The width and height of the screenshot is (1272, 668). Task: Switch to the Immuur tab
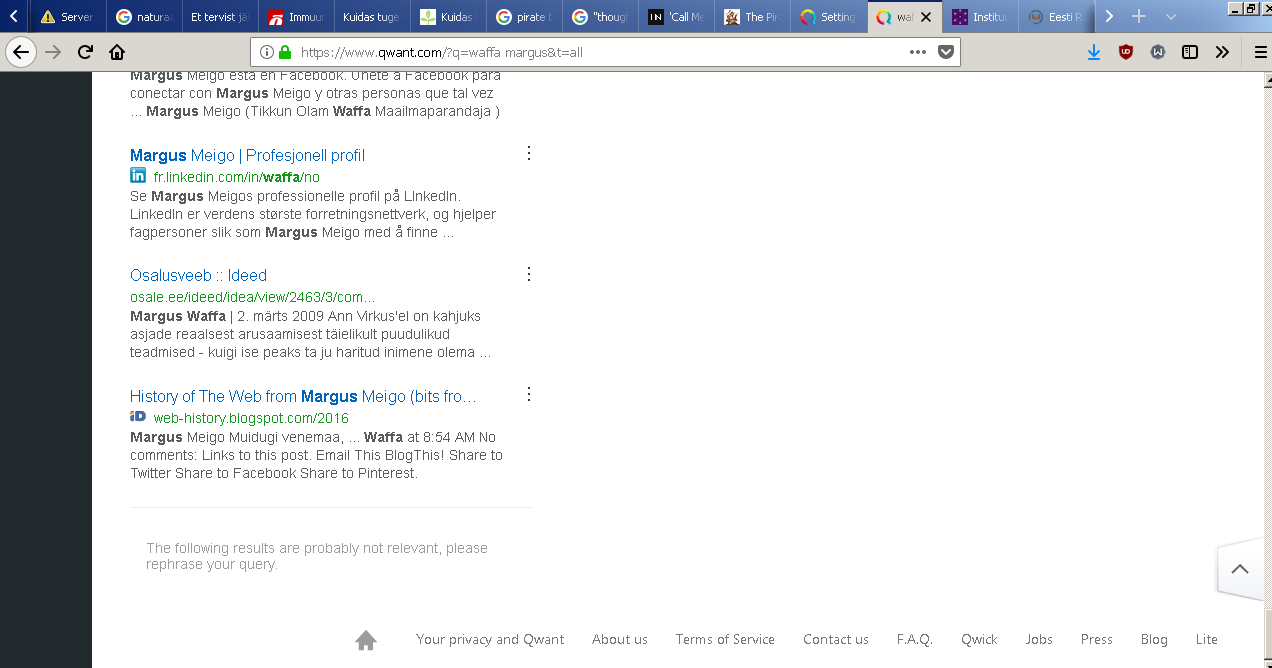tap(295, 17)
